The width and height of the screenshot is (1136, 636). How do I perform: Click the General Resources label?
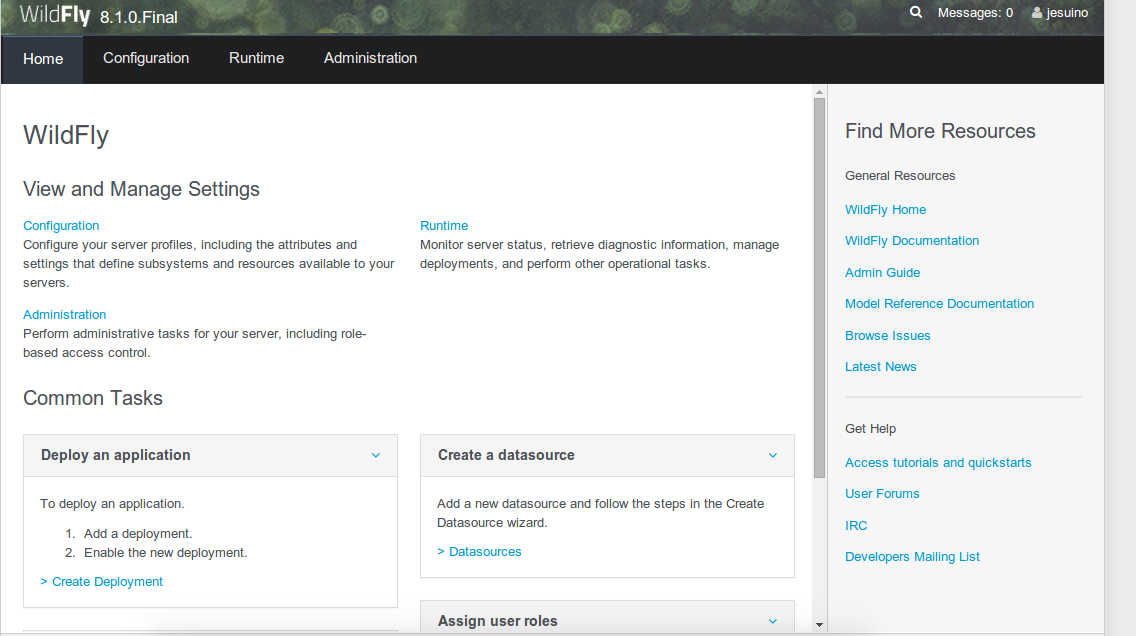pos(900,175)
